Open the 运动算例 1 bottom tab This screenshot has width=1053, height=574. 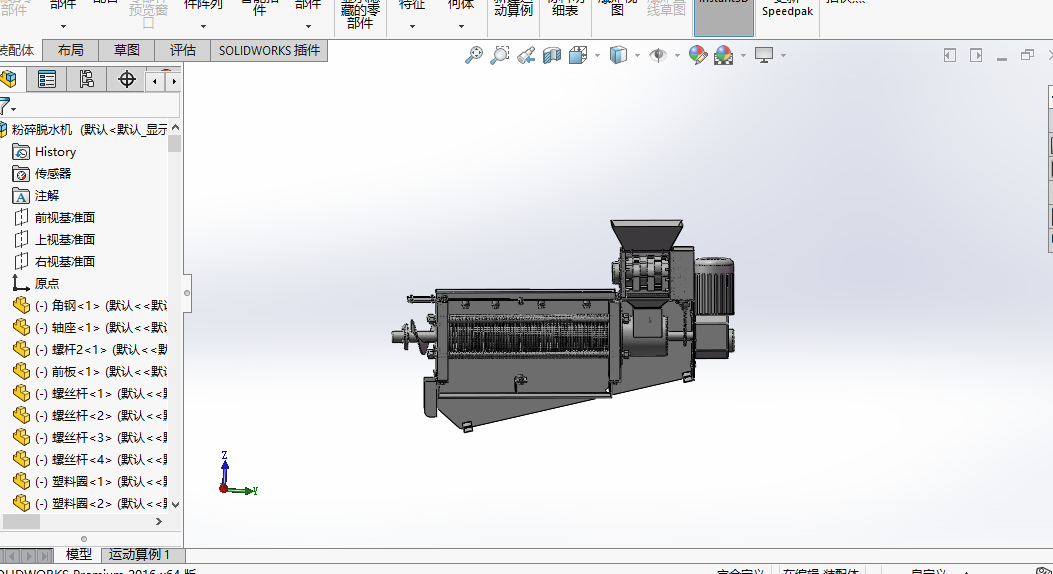140,554
